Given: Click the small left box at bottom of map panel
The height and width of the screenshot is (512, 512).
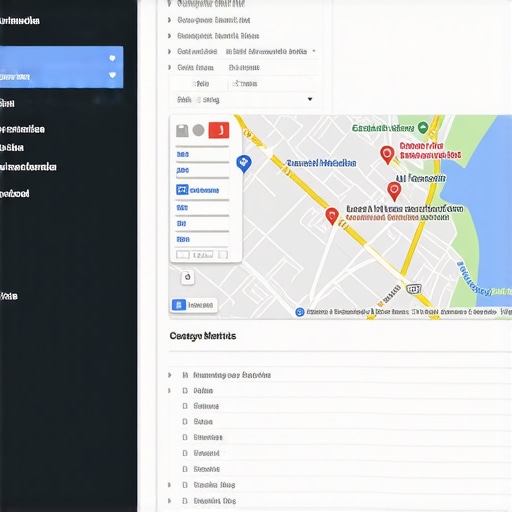Looking at the screenshot, I should click(x=183, y=255).
